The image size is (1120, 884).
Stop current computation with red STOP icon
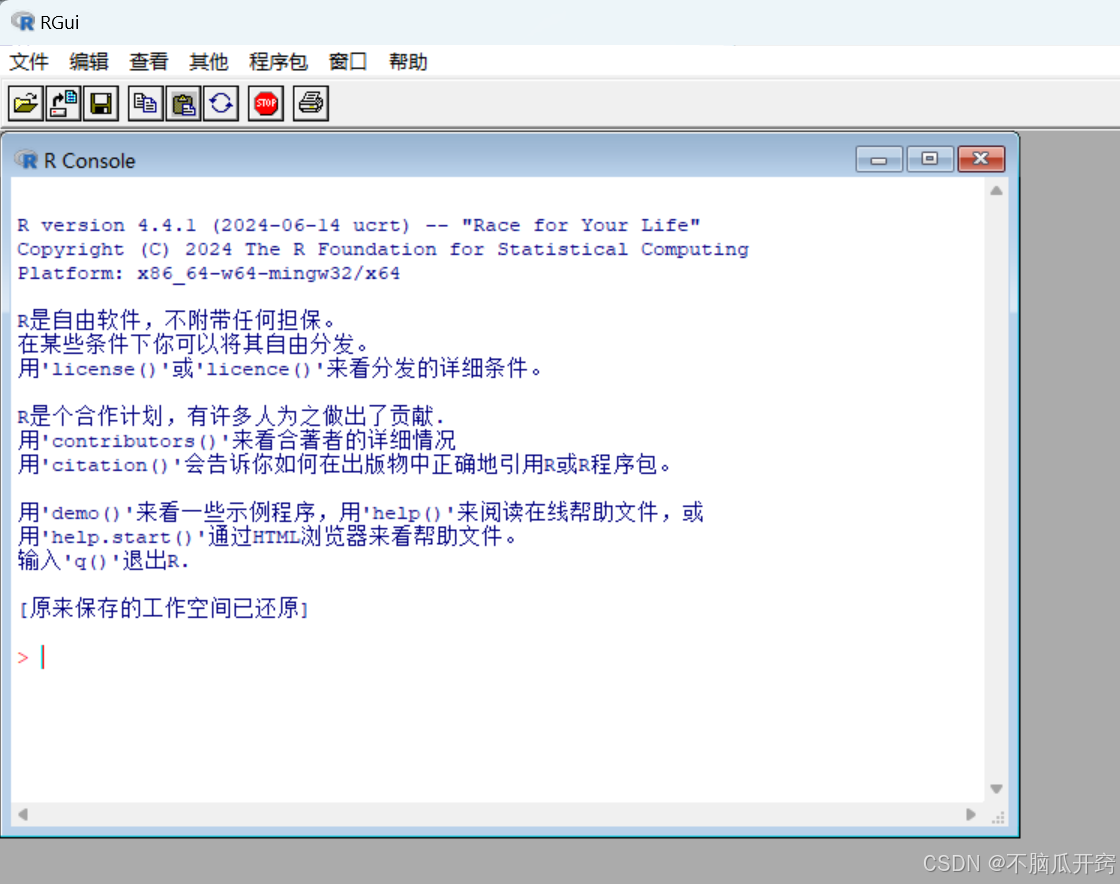[266, 104]
